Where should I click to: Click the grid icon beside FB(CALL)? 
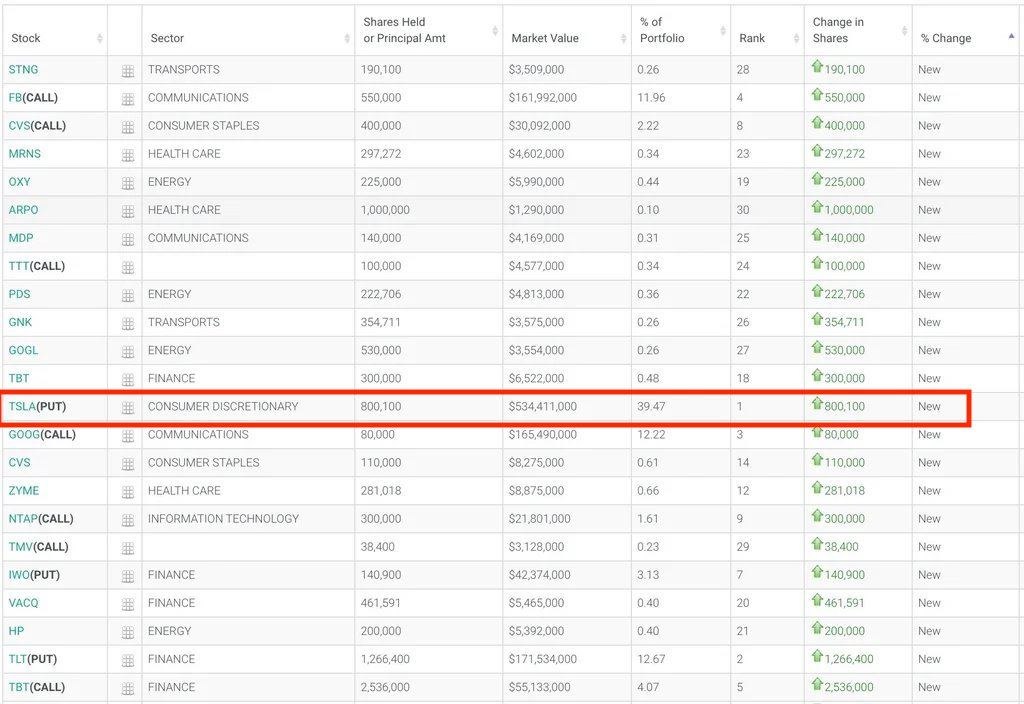[x=128, y=99]
